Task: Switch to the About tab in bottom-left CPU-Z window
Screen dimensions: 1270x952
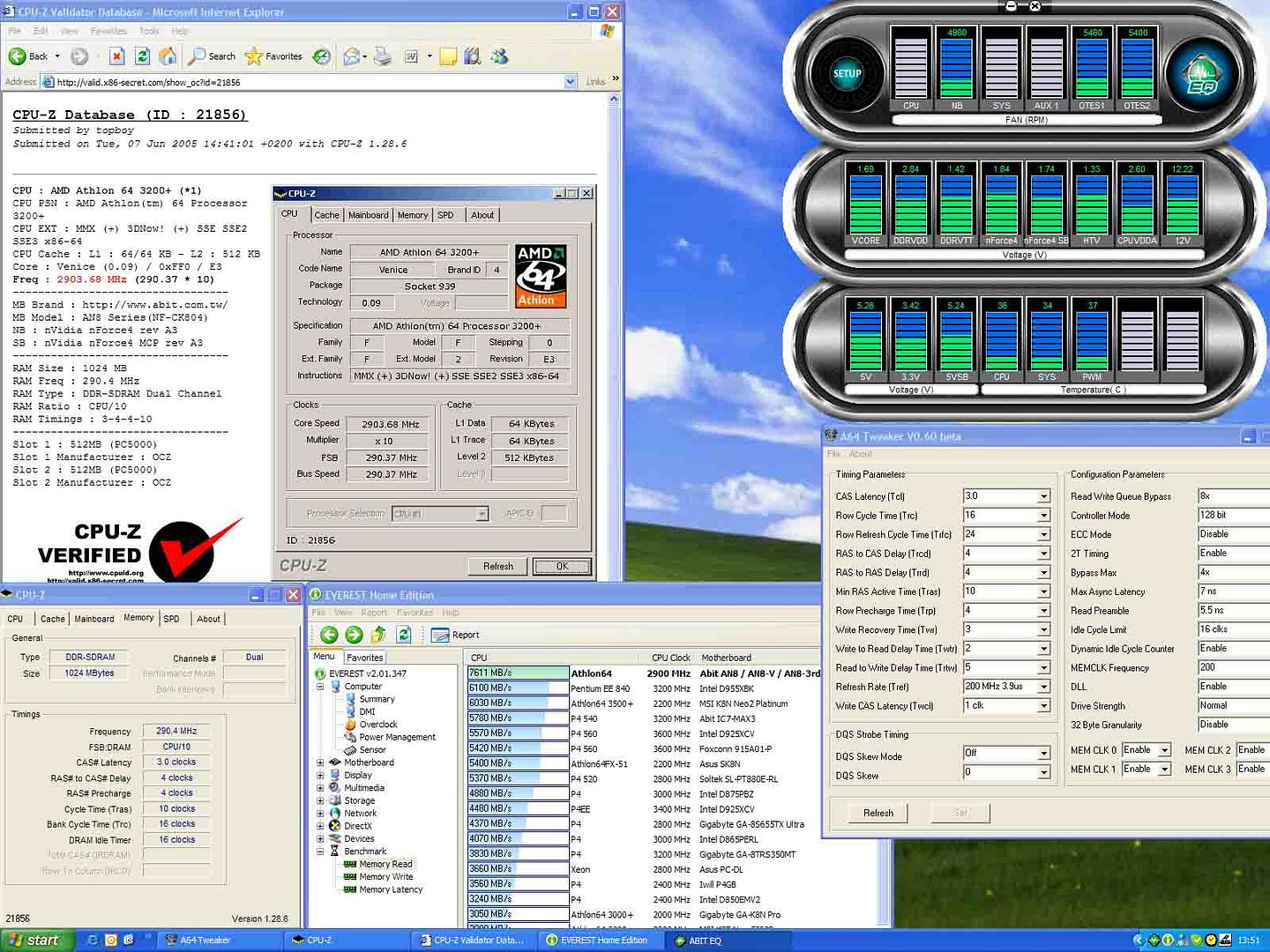Action: click(209, 619)
